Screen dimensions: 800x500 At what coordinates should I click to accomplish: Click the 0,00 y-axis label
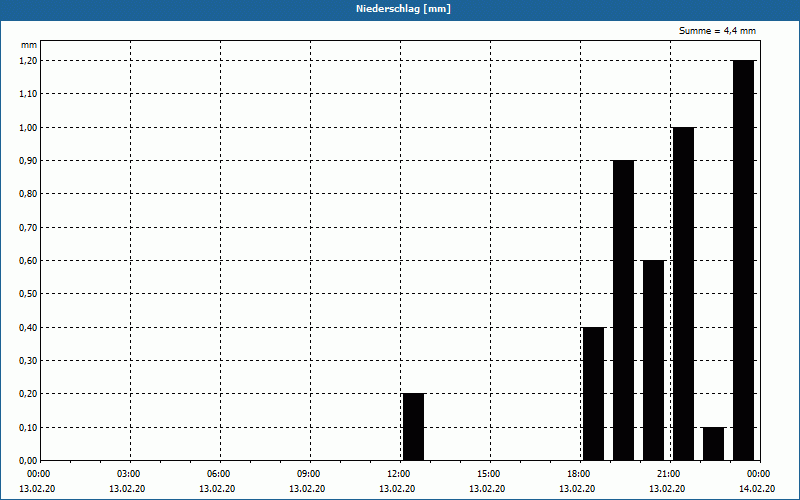coord(28,461)
